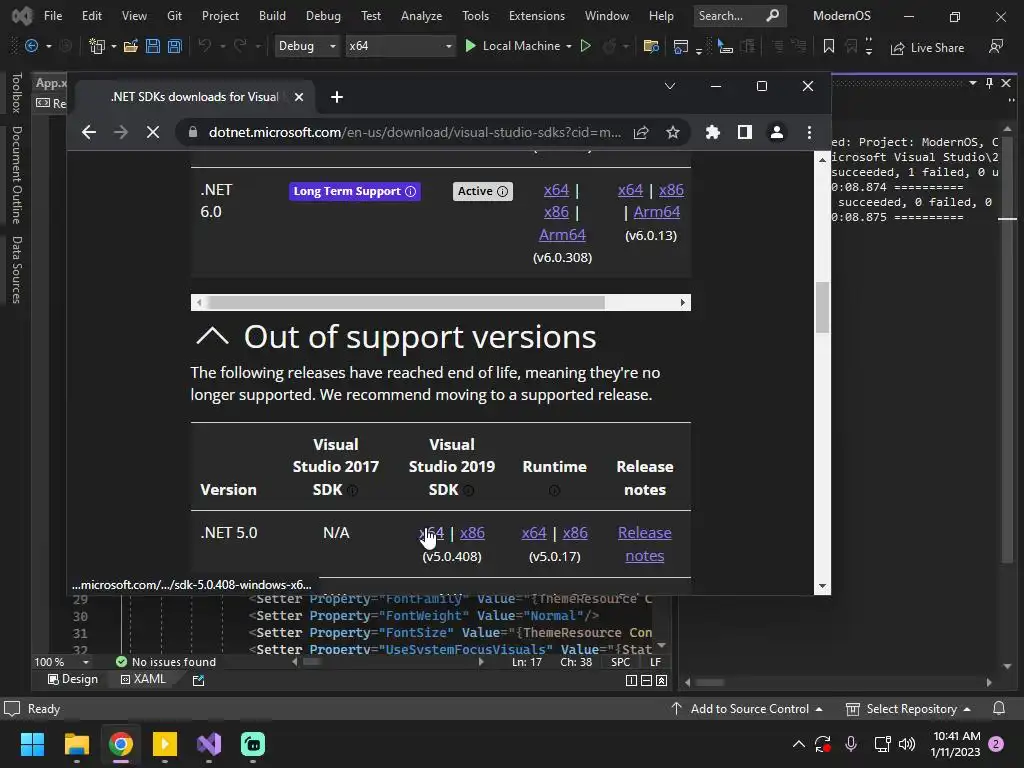Open Data Sources side tab

click(17, 270)
